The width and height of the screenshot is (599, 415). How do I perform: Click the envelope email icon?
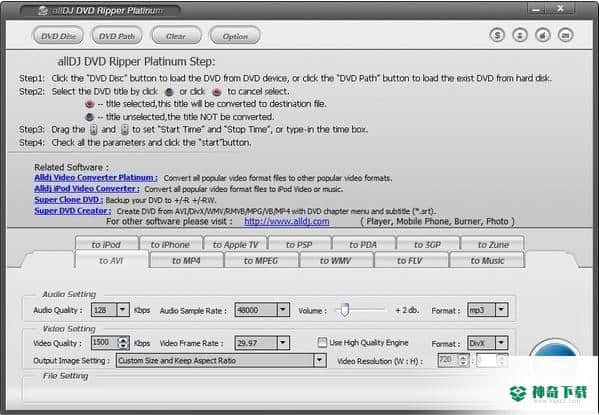[566, 36]
